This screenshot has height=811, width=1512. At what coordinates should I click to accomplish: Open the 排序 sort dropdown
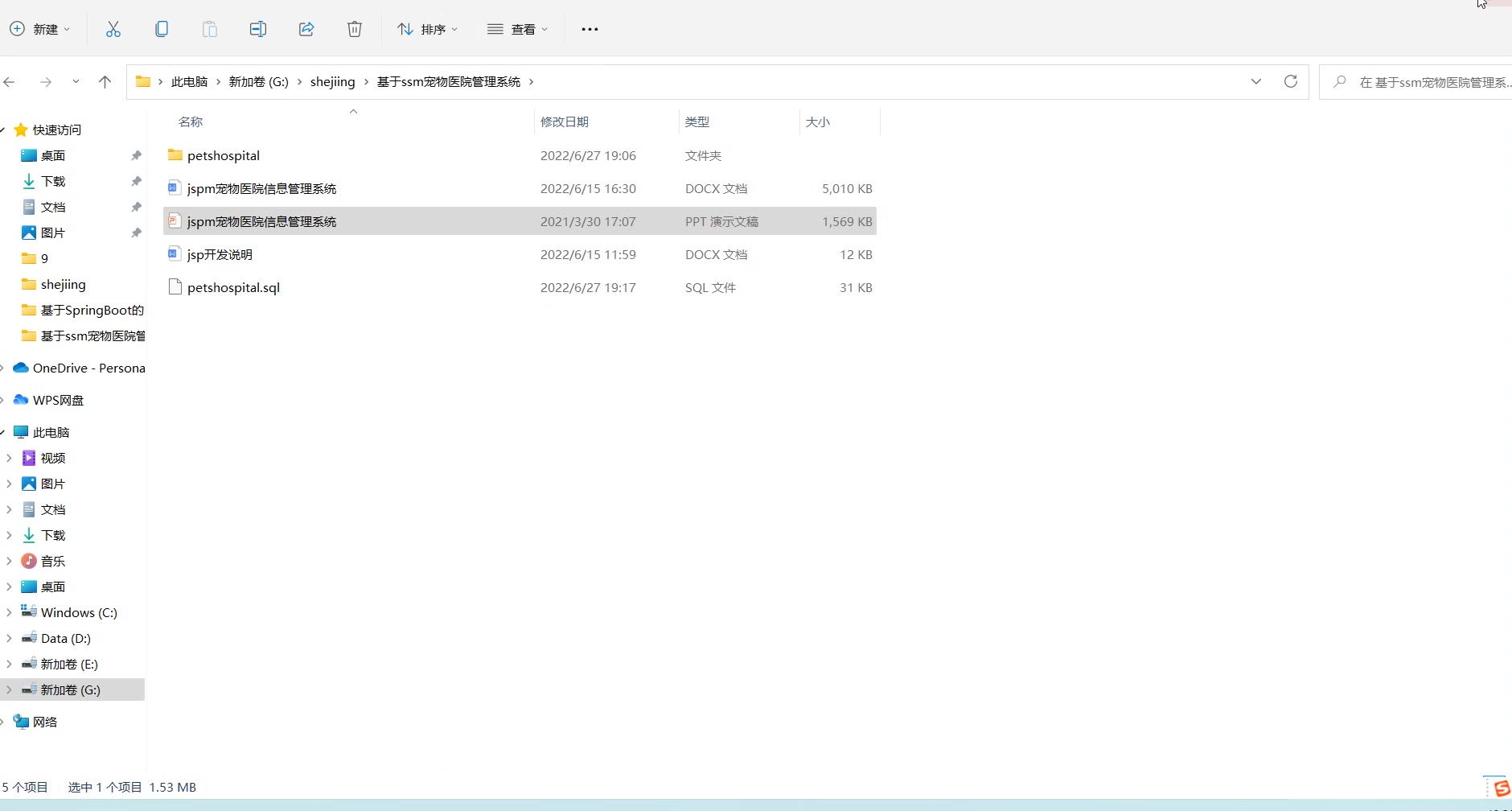coord(427,29)
